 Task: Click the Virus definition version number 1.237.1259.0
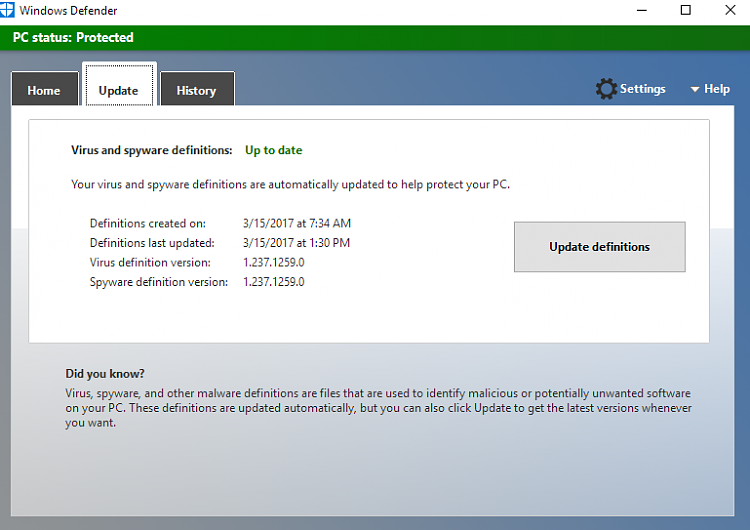point(274,263)
